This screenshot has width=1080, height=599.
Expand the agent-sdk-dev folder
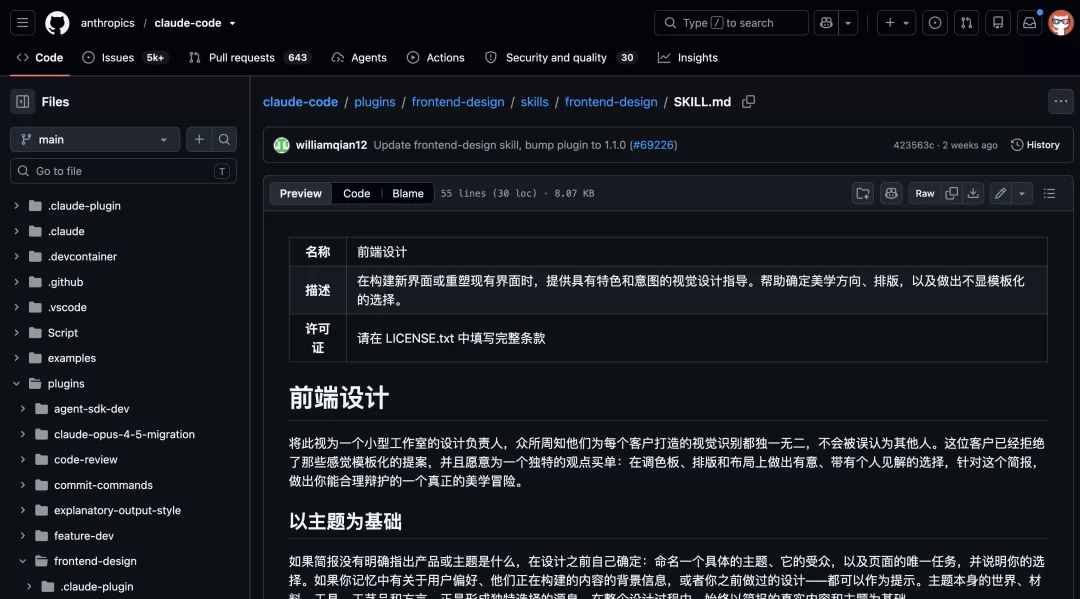tap(23, 409)
